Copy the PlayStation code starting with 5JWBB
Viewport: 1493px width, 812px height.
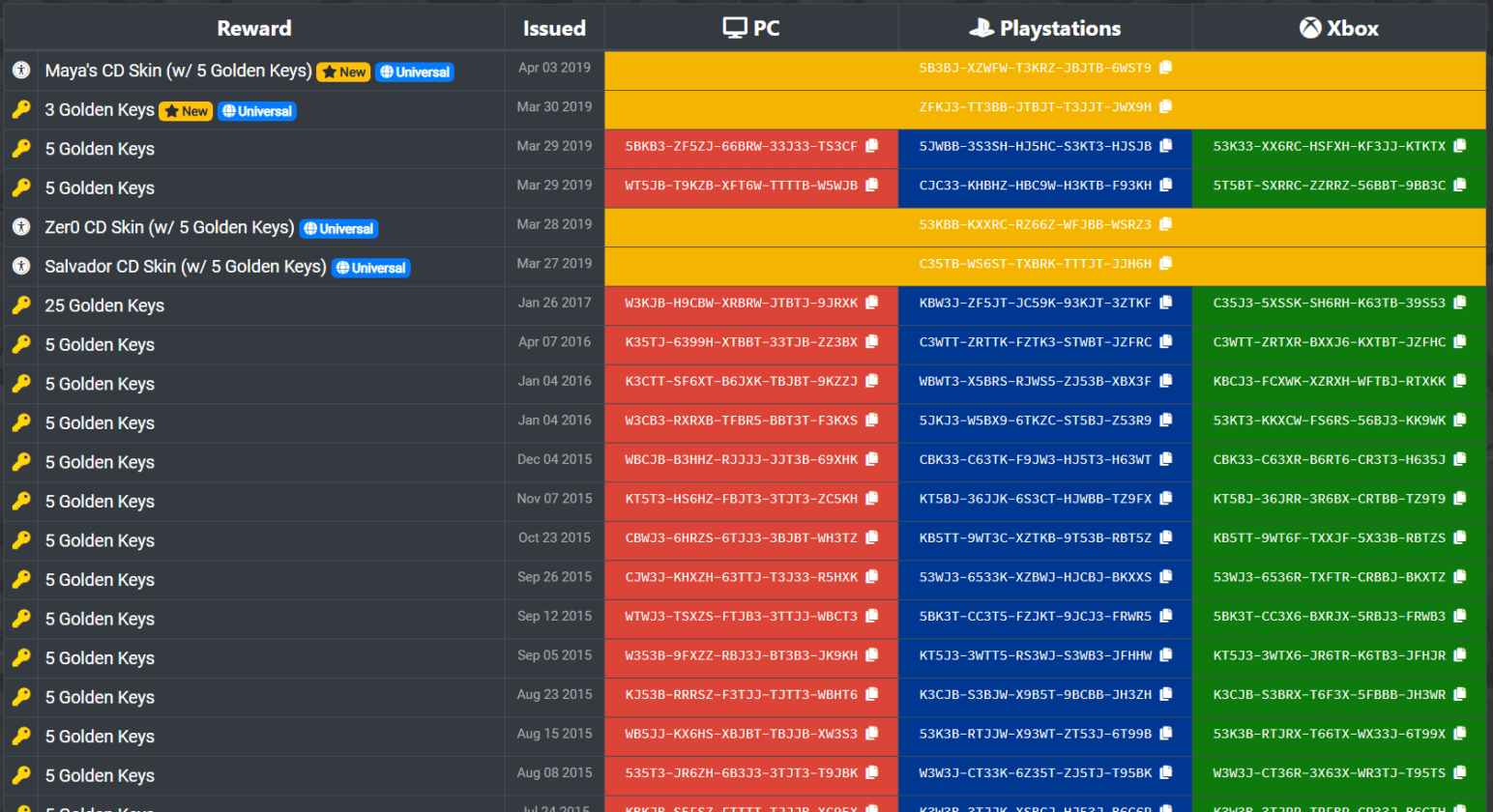(x=1166, y=146)
